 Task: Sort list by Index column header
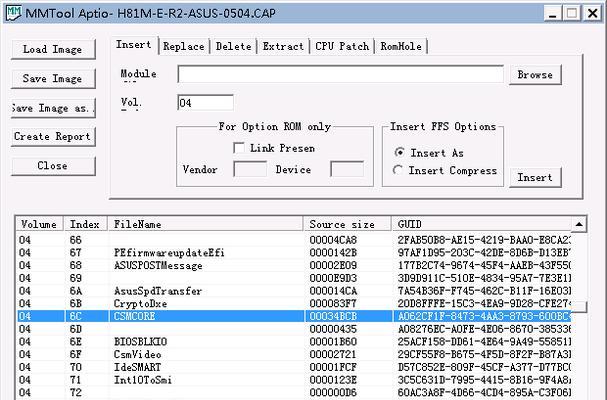[x=86, y=224]
